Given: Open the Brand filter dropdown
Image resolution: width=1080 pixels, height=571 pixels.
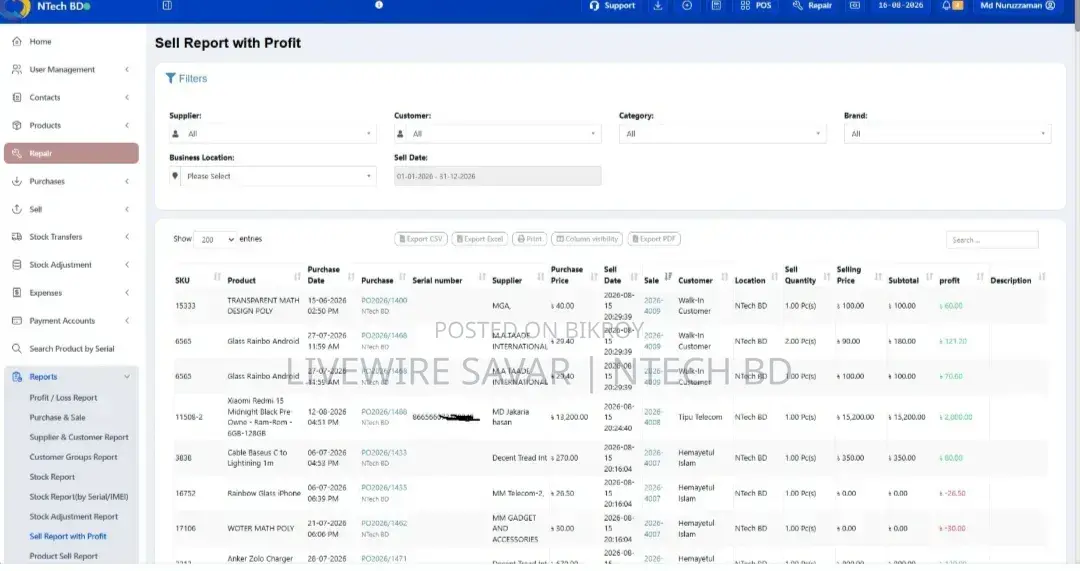Looking at the screenshot, I should [x=947, y=134].
